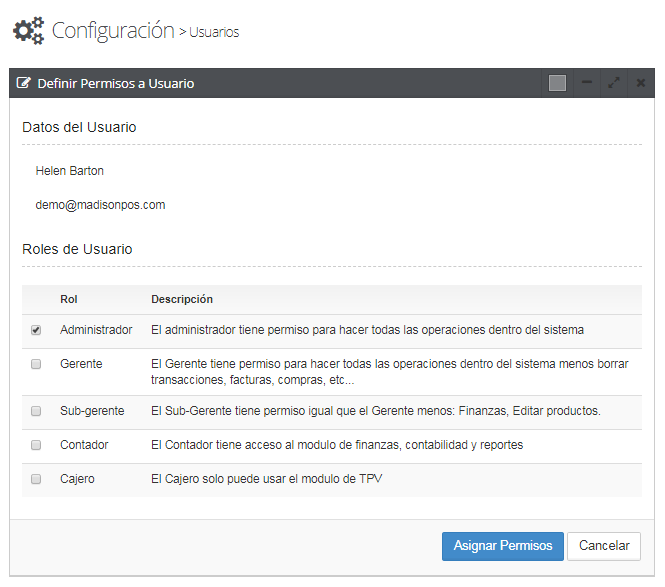Image resolution: width=665 pixels, height=587 pixels.
Task: Collapse the panel with the minus icon
Action: (587, 82)
